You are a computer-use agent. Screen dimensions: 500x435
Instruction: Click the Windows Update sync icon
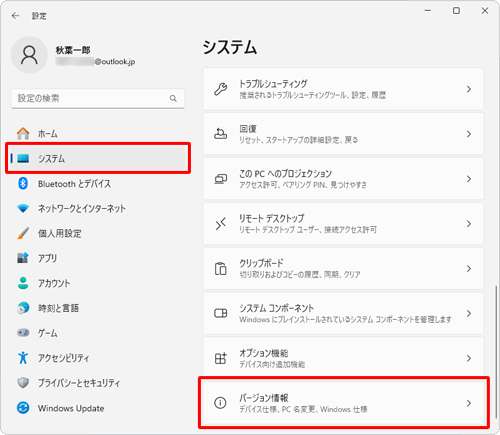pyautogui.click(x=23, y=408)
